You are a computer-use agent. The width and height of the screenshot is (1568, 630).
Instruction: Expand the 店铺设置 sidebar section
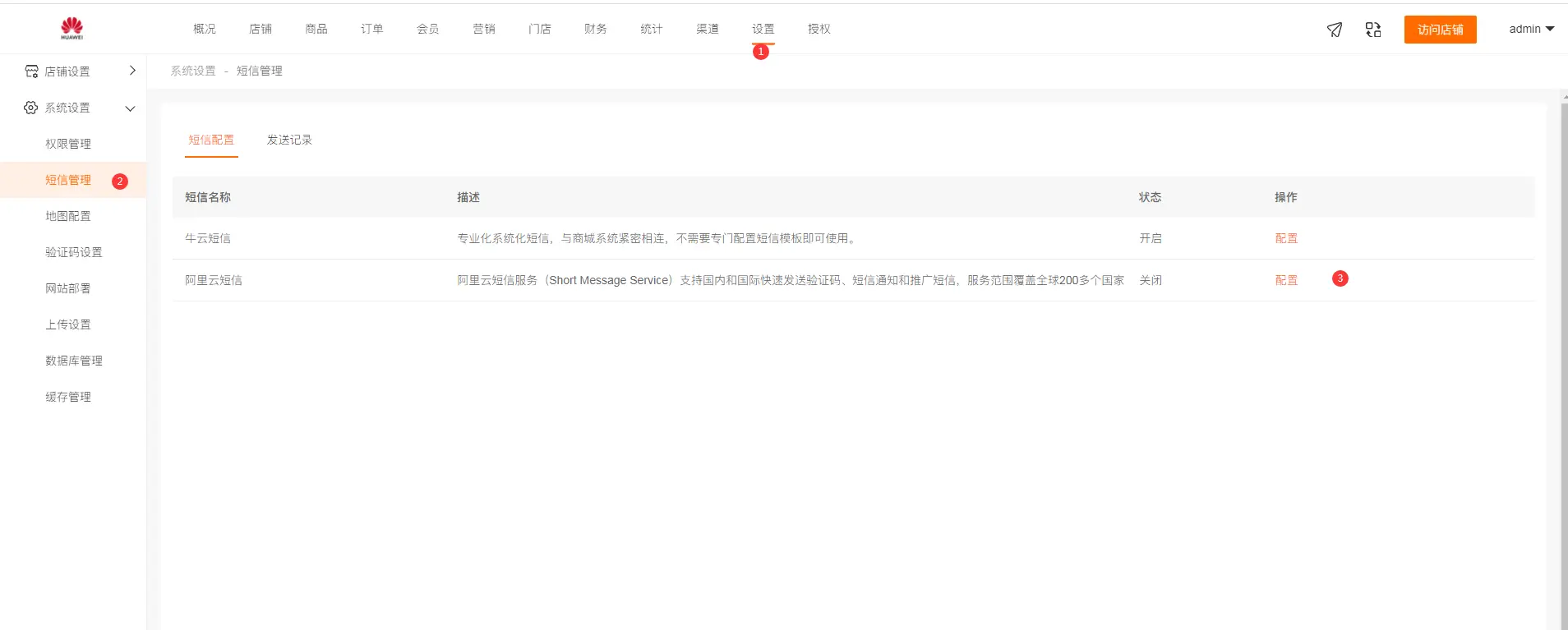click(x=132, y=71)
